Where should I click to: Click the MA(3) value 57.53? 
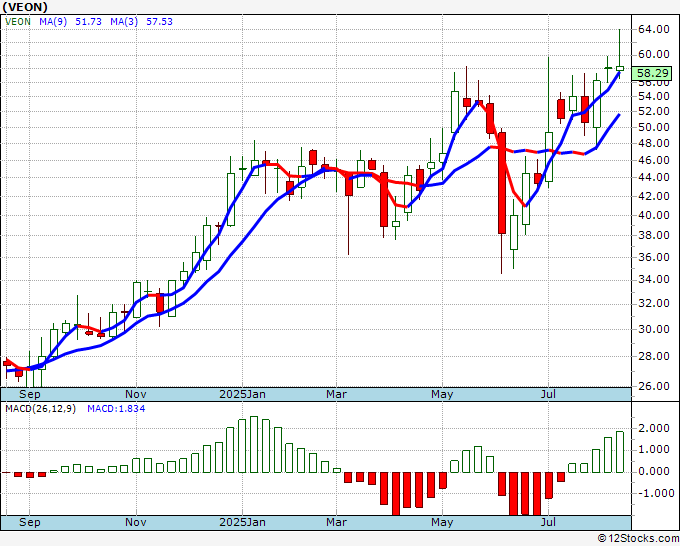159,22
